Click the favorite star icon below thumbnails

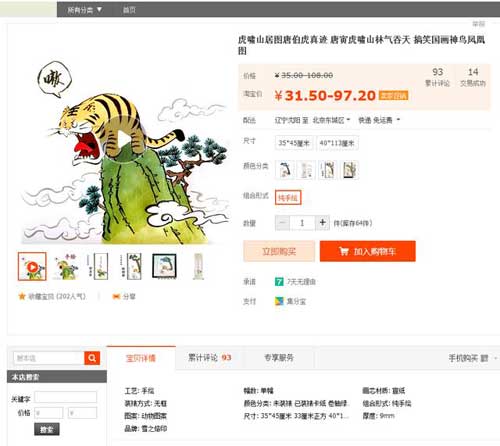[x=22, y=296]
